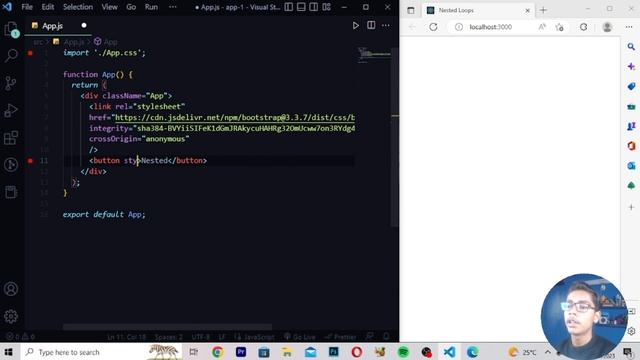Image resolution: width=640 pixels, height=360 pixels.
Task: View site information icon in address bar
Action: [x=459, y=27]
